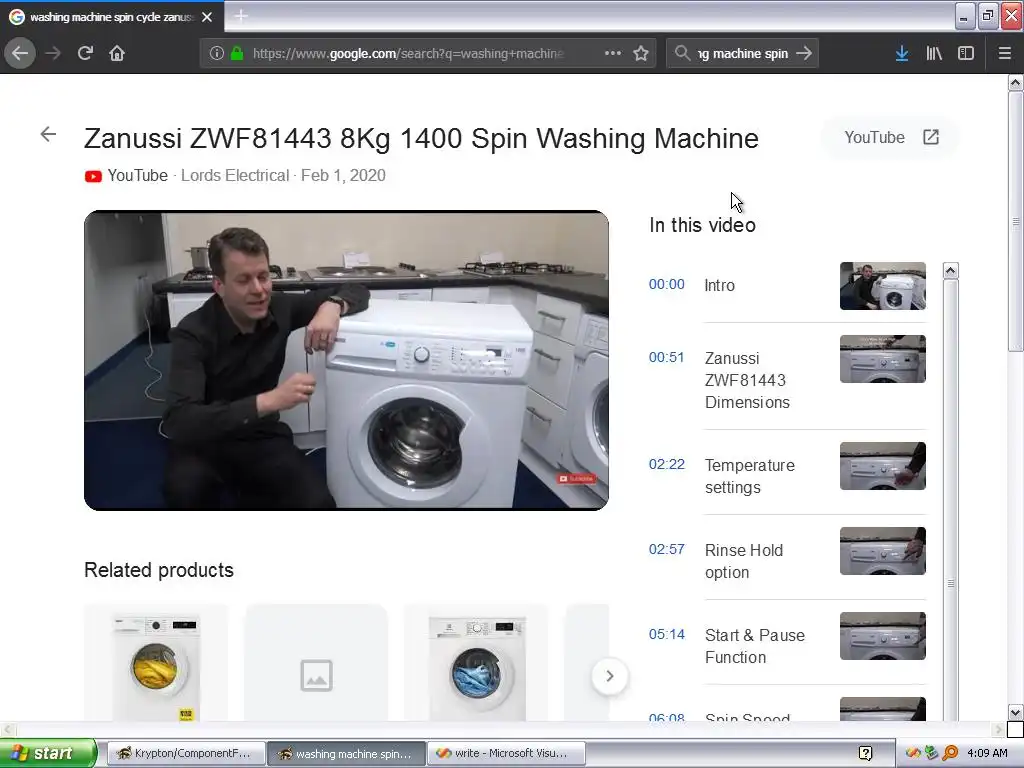The height and width of the screenshot is (768, 1024).
Task: Go to the Firefox home page
Action: click(117, 53)
